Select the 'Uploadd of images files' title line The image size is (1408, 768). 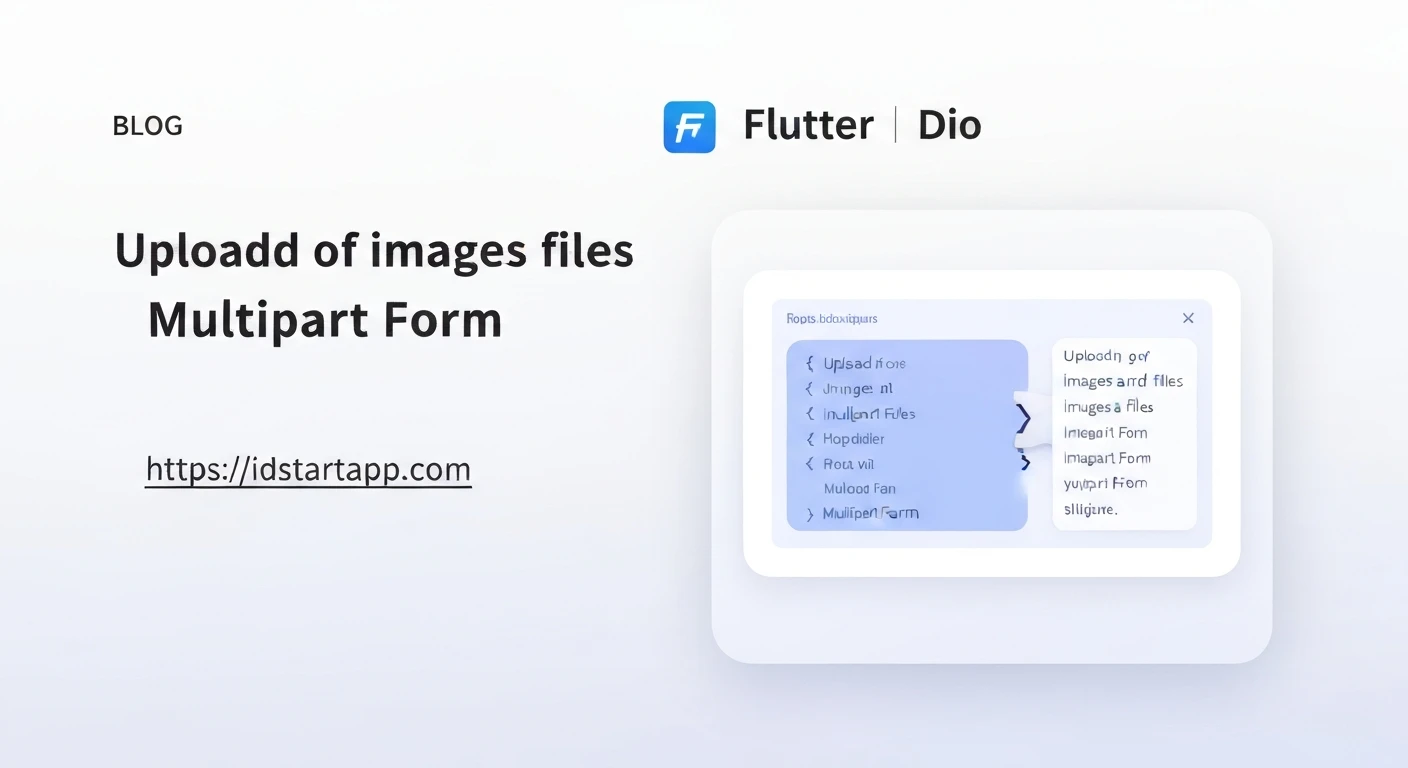374,251
